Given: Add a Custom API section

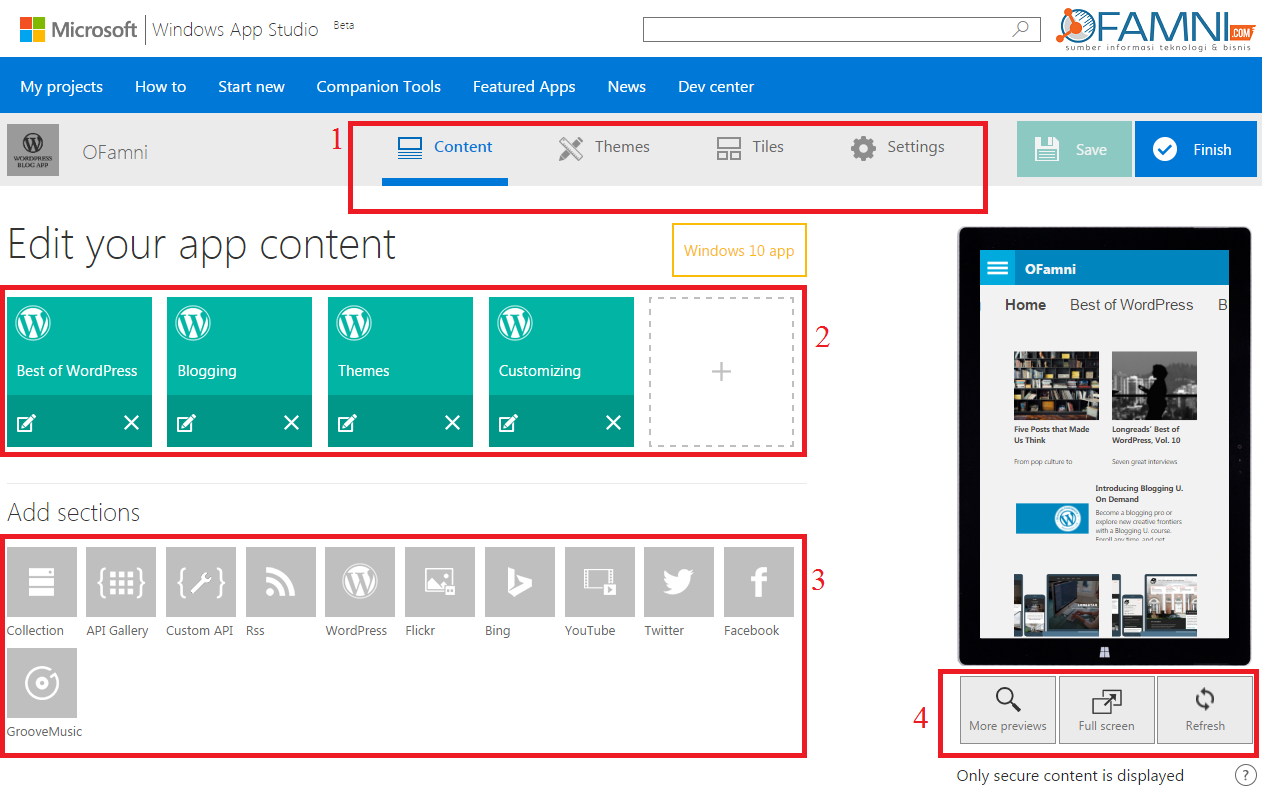Looking at the screenshot, I should point(201,582).
